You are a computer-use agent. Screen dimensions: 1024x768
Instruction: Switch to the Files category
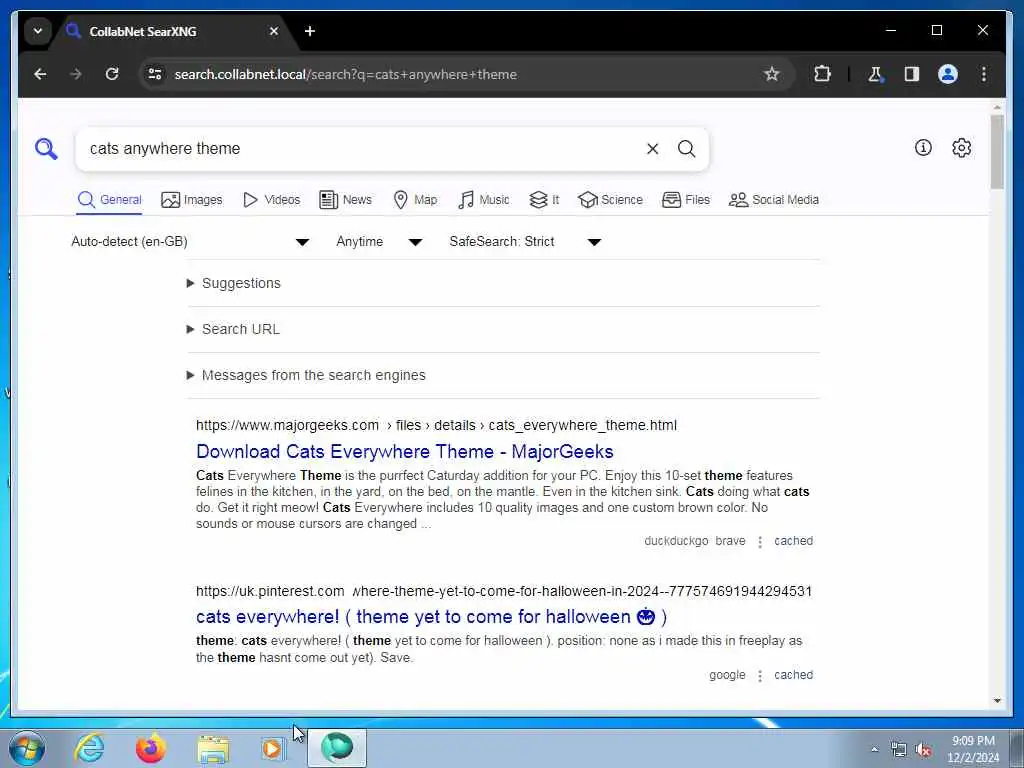pyautogui.click(x=686, y=200)
